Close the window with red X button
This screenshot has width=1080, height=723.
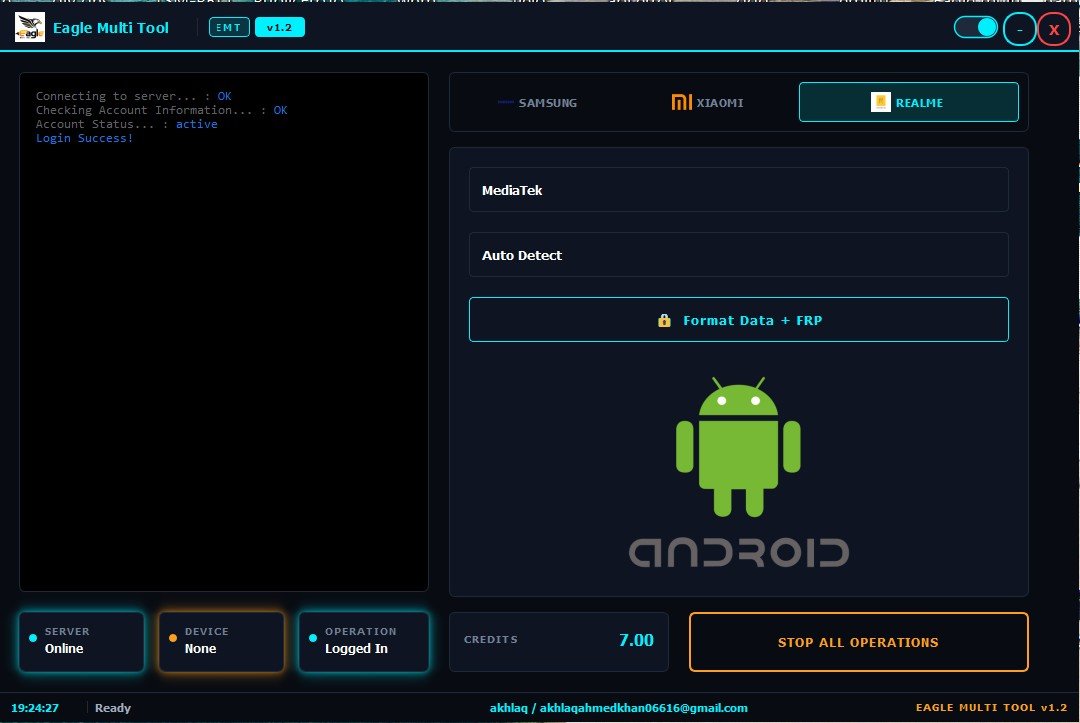[x=1054, y=30]
